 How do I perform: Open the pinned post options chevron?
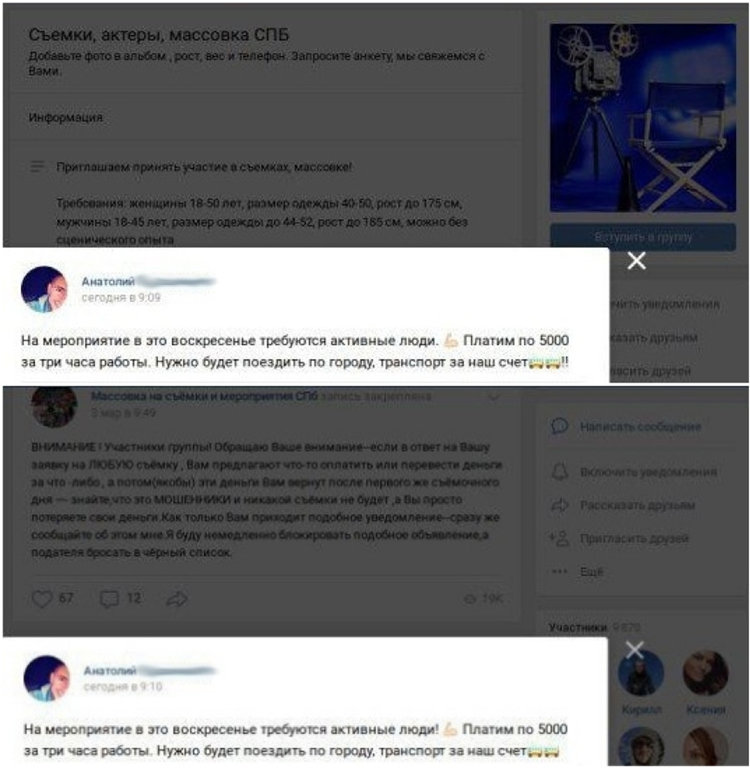point(494,398)
